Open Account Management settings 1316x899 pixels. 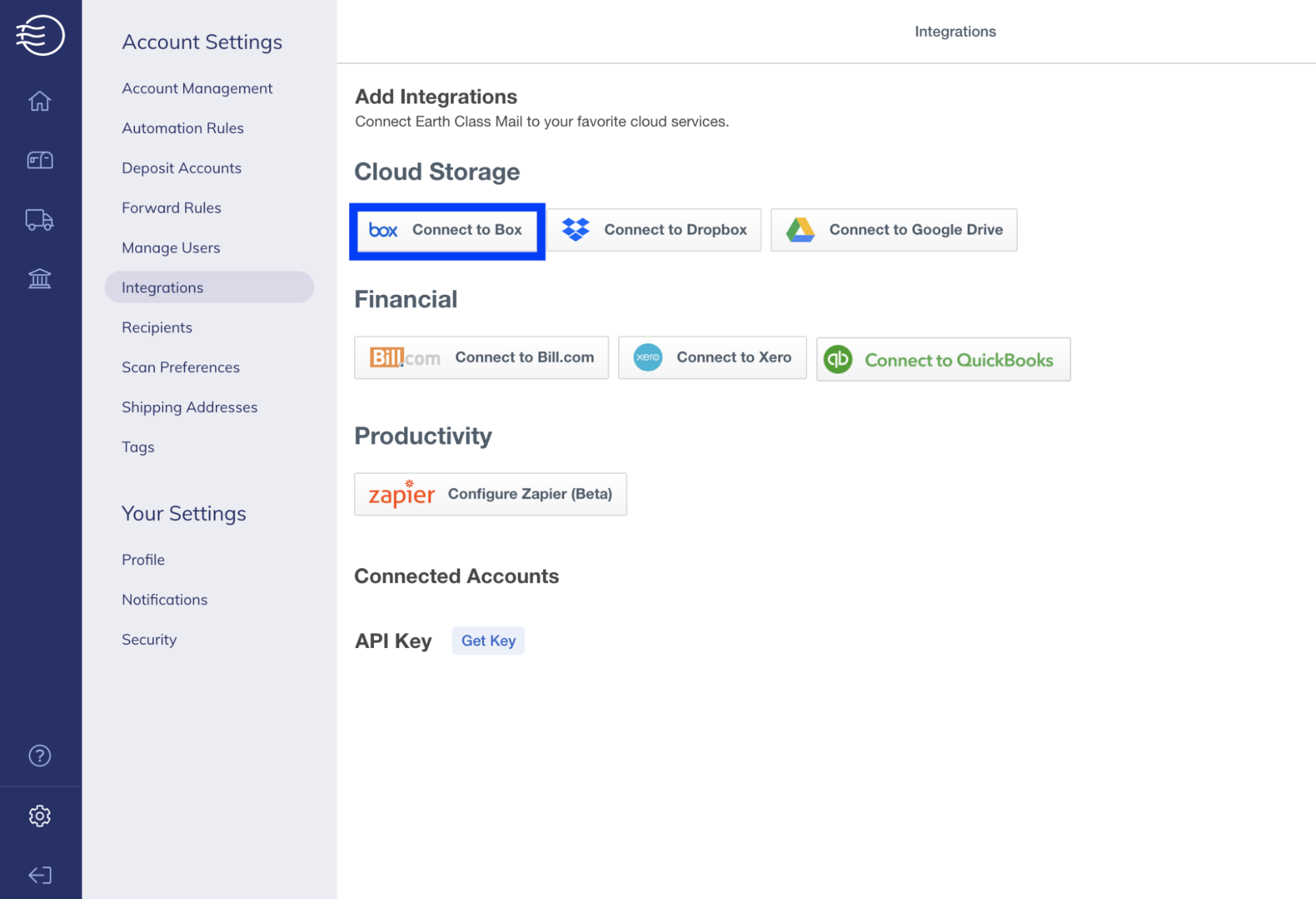coord(197,88)
